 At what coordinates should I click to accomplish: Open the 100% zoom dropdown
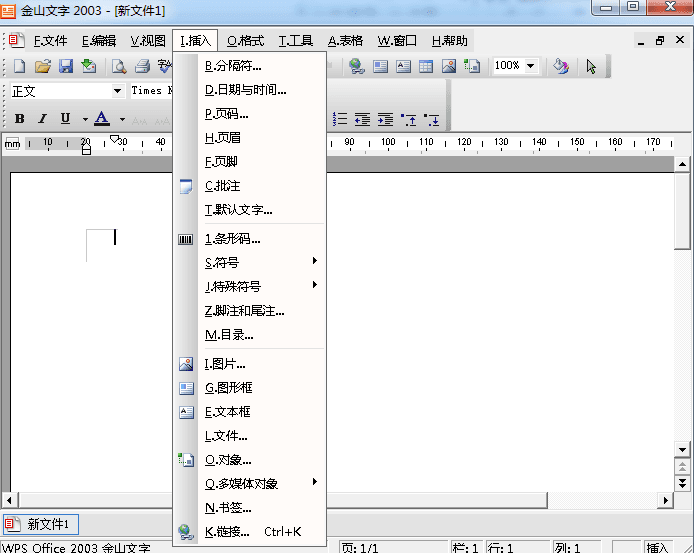[x=531, y=66]
